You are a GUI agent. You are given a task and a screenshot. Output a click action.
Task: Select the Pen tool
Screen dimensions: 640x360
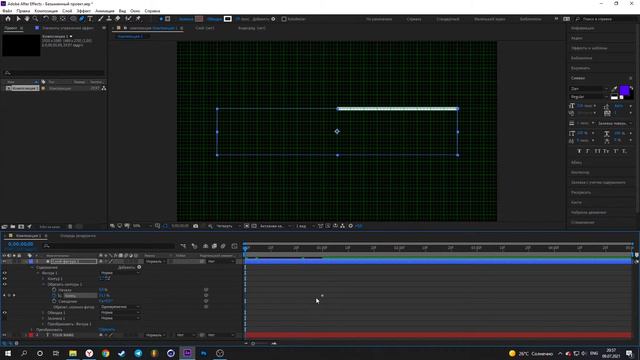click(82, 19)
